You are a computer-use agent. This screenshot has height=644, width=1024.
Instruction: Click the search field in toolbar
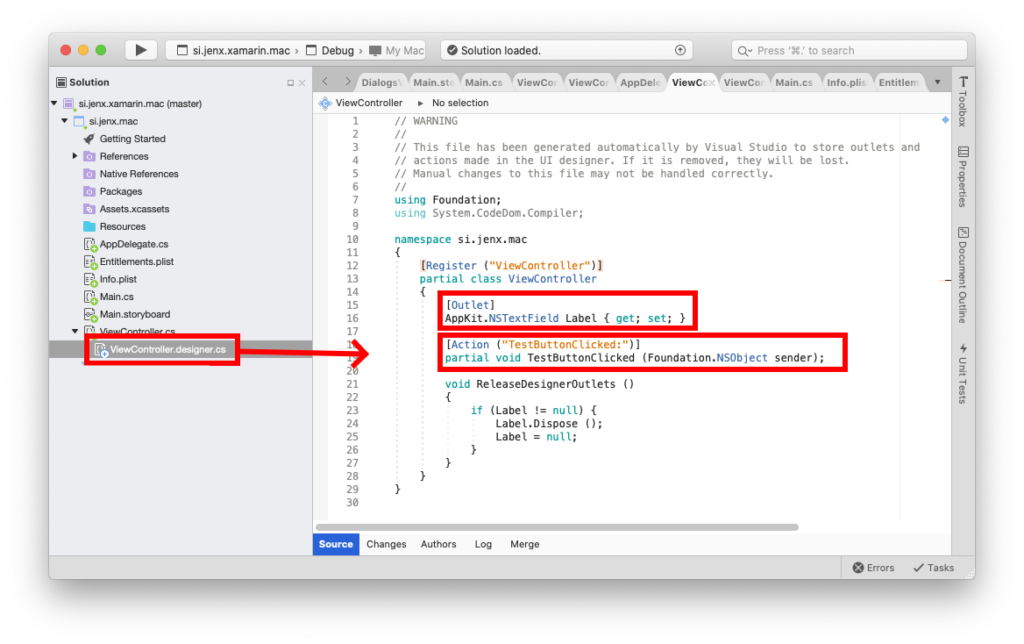850,50
